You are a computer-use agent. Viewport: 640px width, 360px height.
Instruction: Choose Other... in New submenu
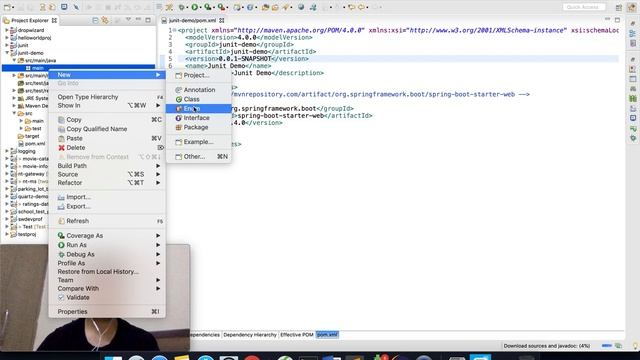pos(199,157)
